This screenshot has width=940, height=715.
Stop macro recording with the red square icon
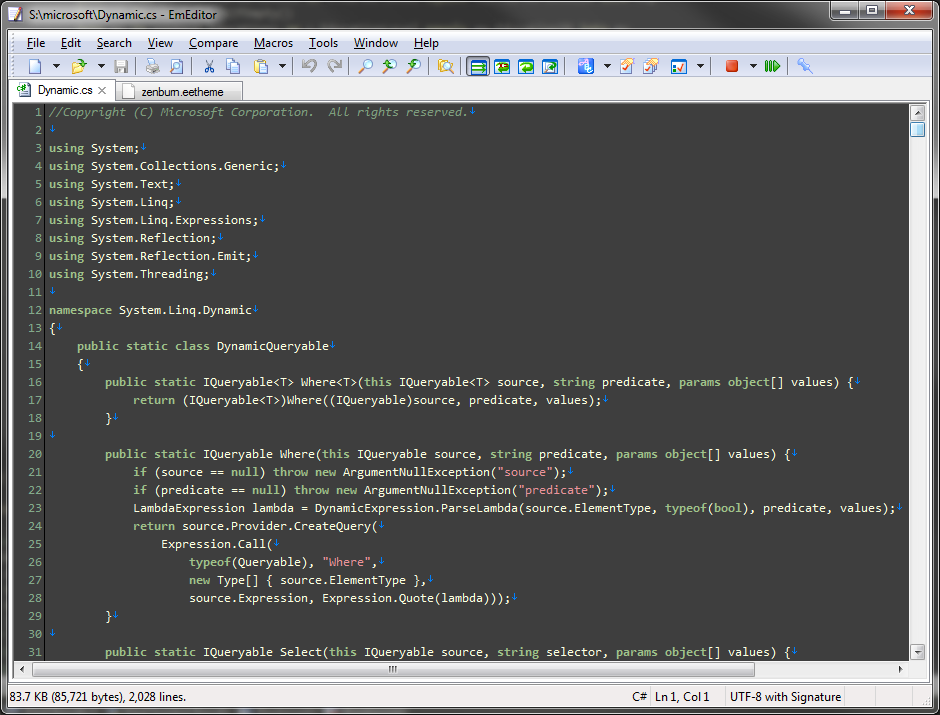730,65
